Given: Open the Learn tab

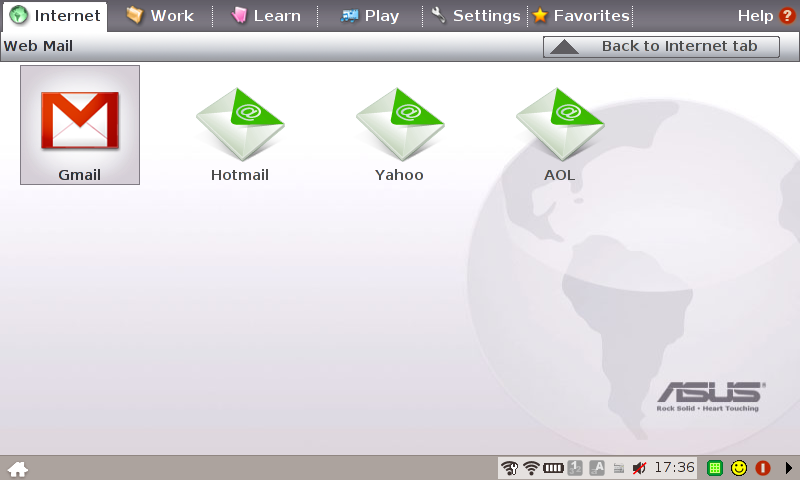Looking at the screenshot, I should [265, 16].
